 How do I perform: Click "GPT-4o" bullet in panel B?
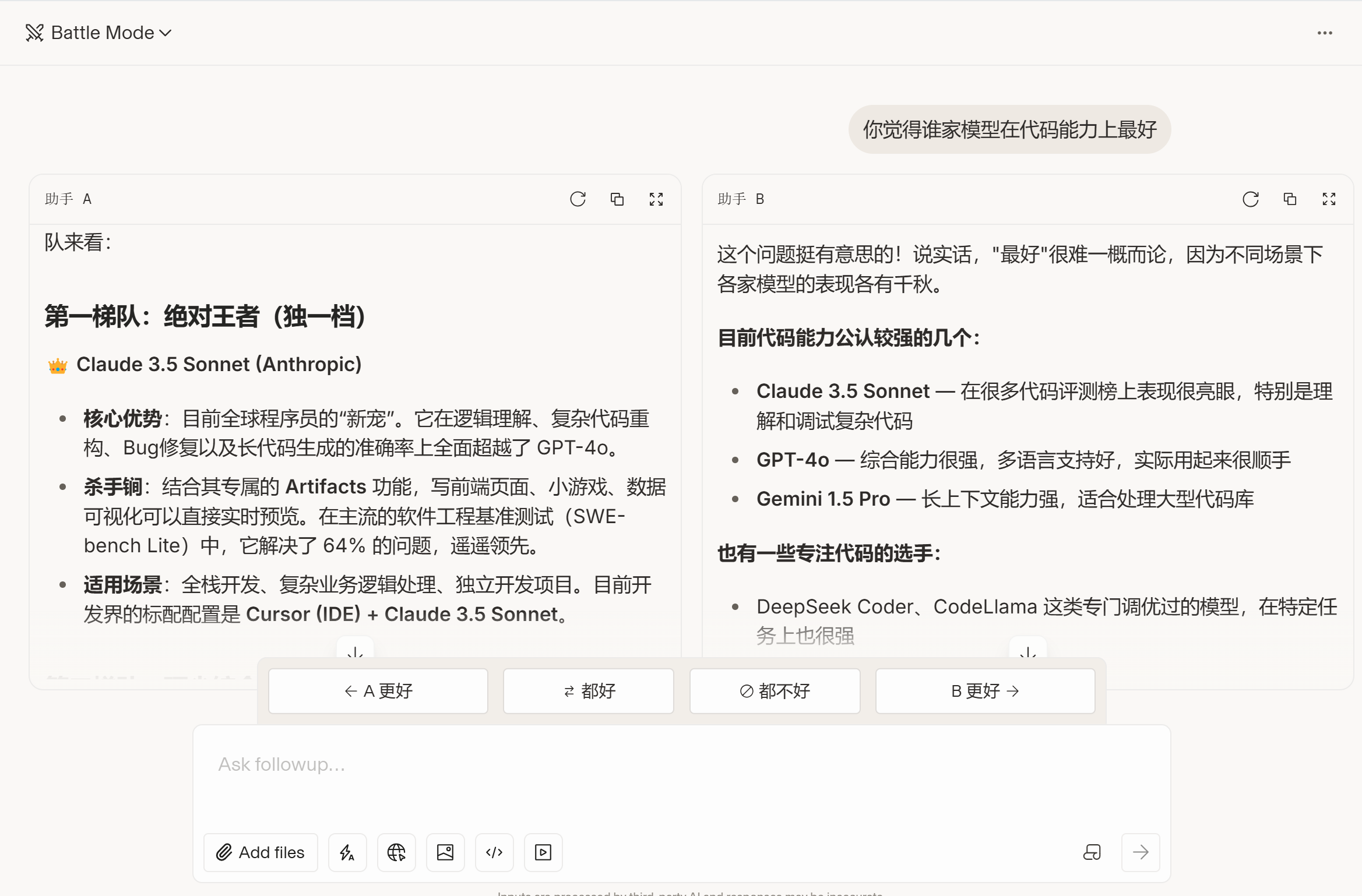(793, 460)
